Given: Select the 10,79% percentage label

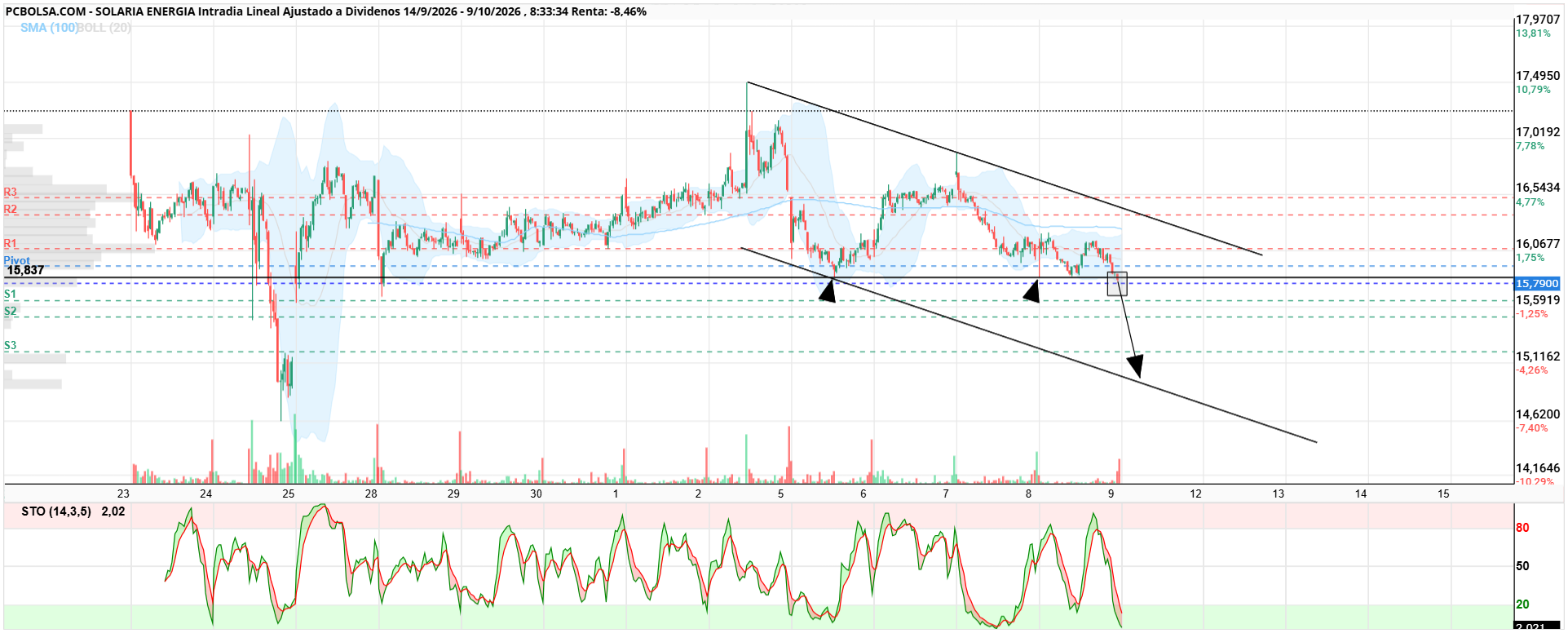Looking at the screenshot, I should [1533, 90].
